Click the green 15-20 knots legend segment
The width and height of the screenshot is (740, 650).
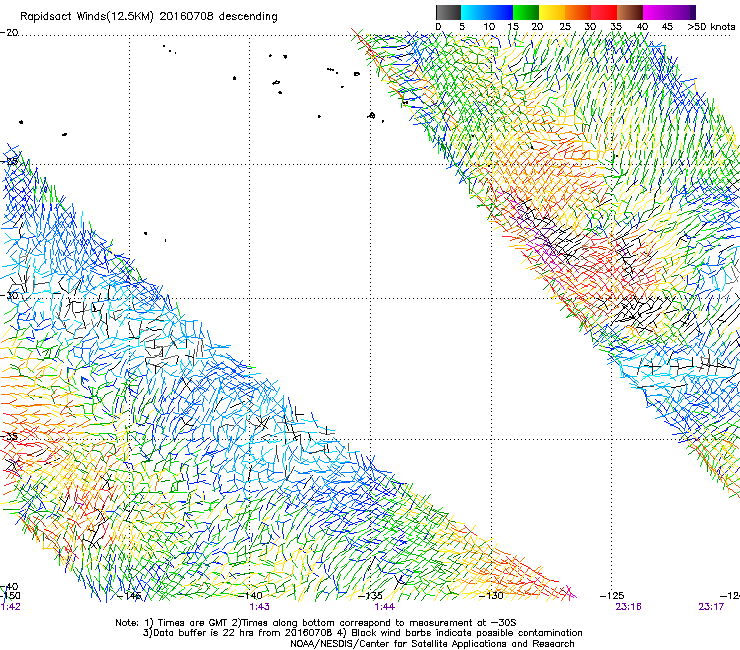[x=526, y=12]
